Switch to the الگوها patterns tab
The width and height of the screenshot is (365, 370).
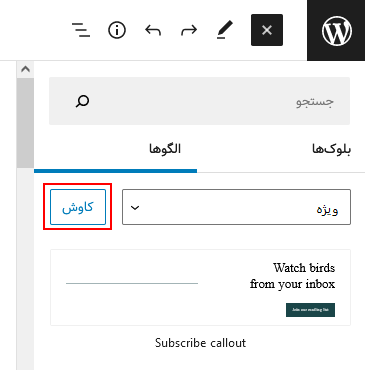click(165, 149)
